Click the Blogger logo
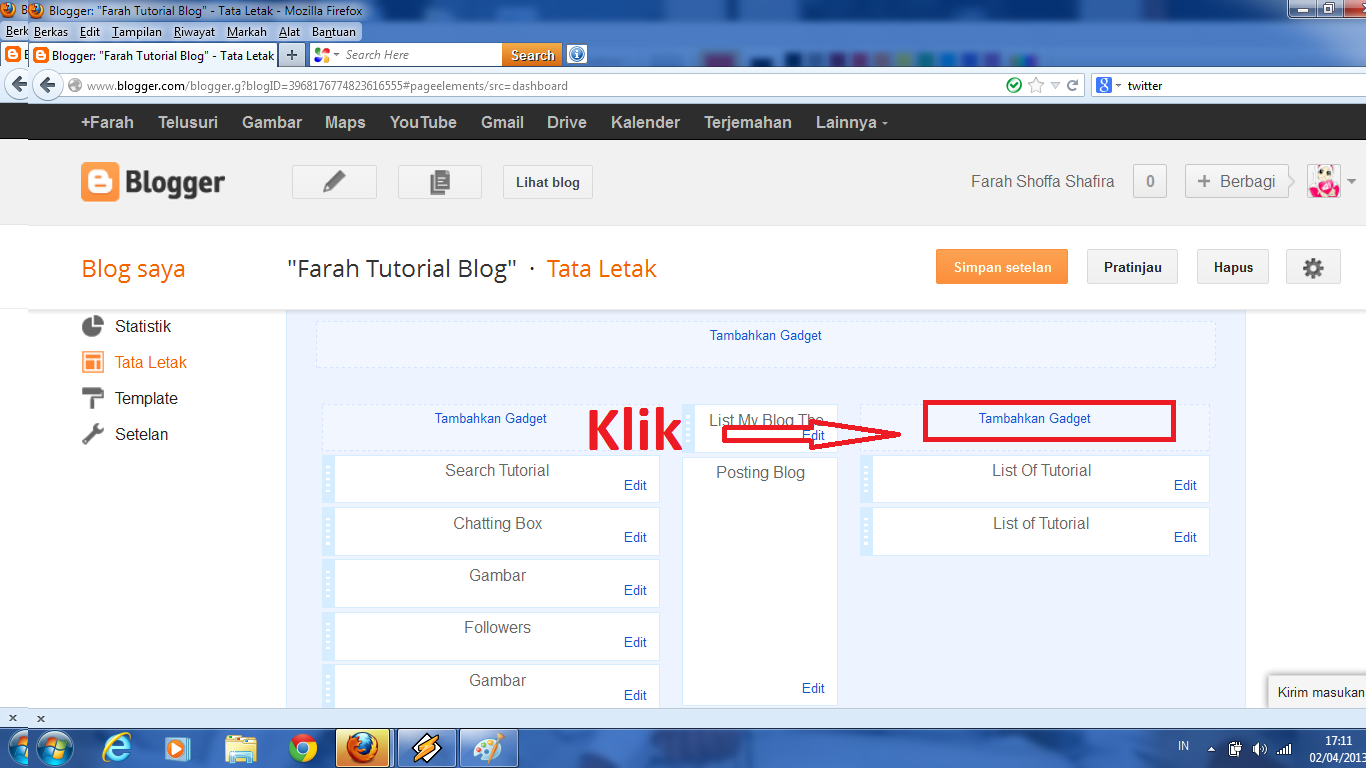1366x768 pixels. pos(153,182)
